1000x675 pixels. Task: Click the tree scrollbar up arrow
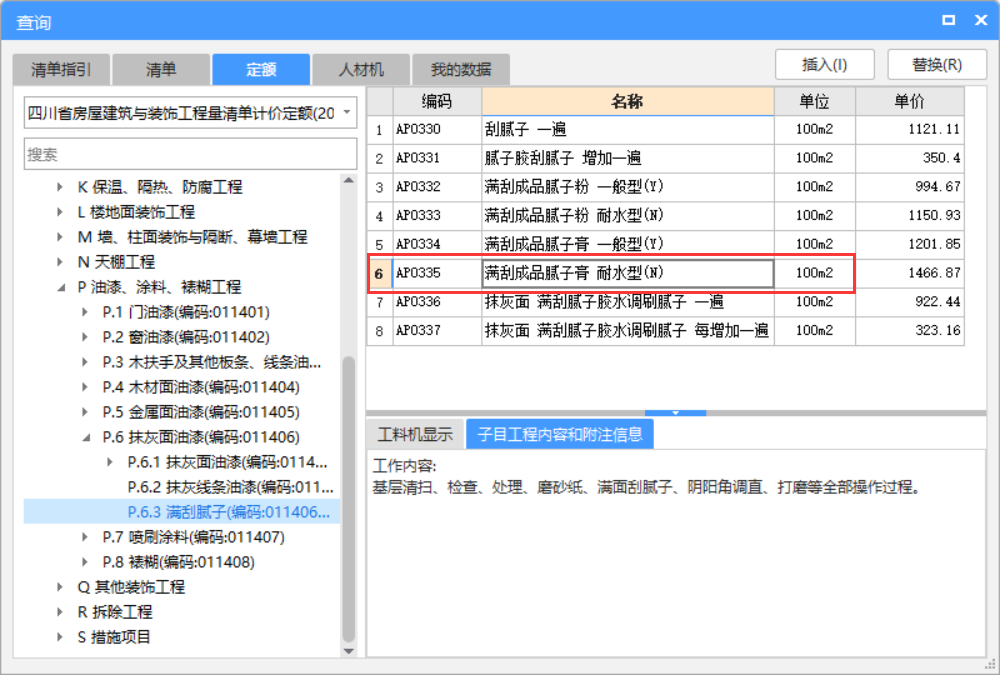click(348, 181)
